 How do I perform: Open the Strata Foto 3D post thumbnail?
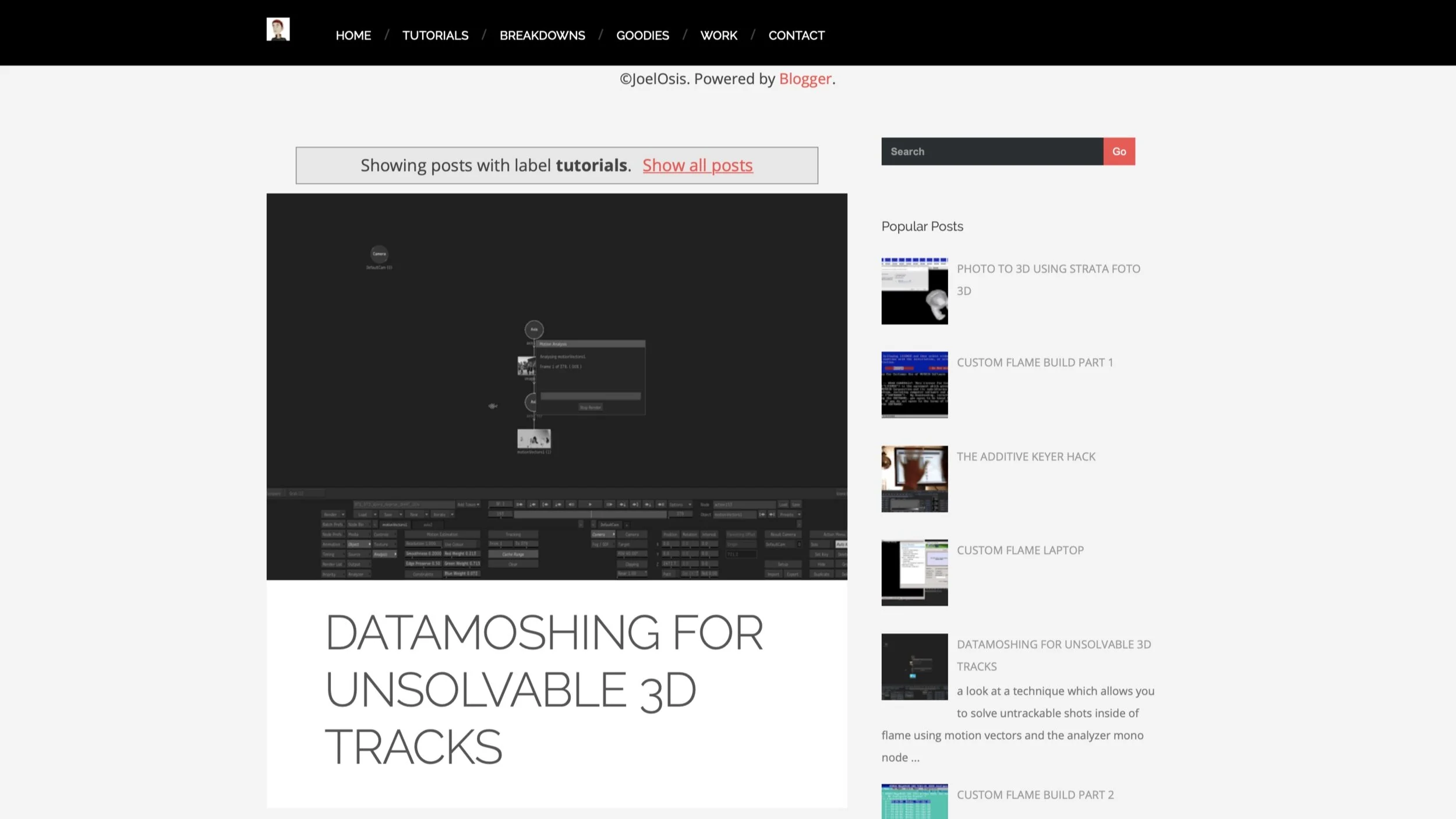pyautogui.click(x=914, y=291)
